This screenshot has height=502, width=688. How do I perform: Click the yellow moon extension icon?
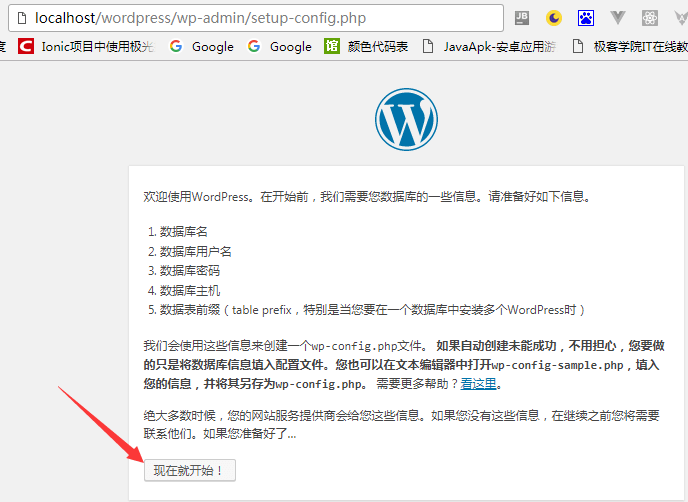click(x=554, y=18)
